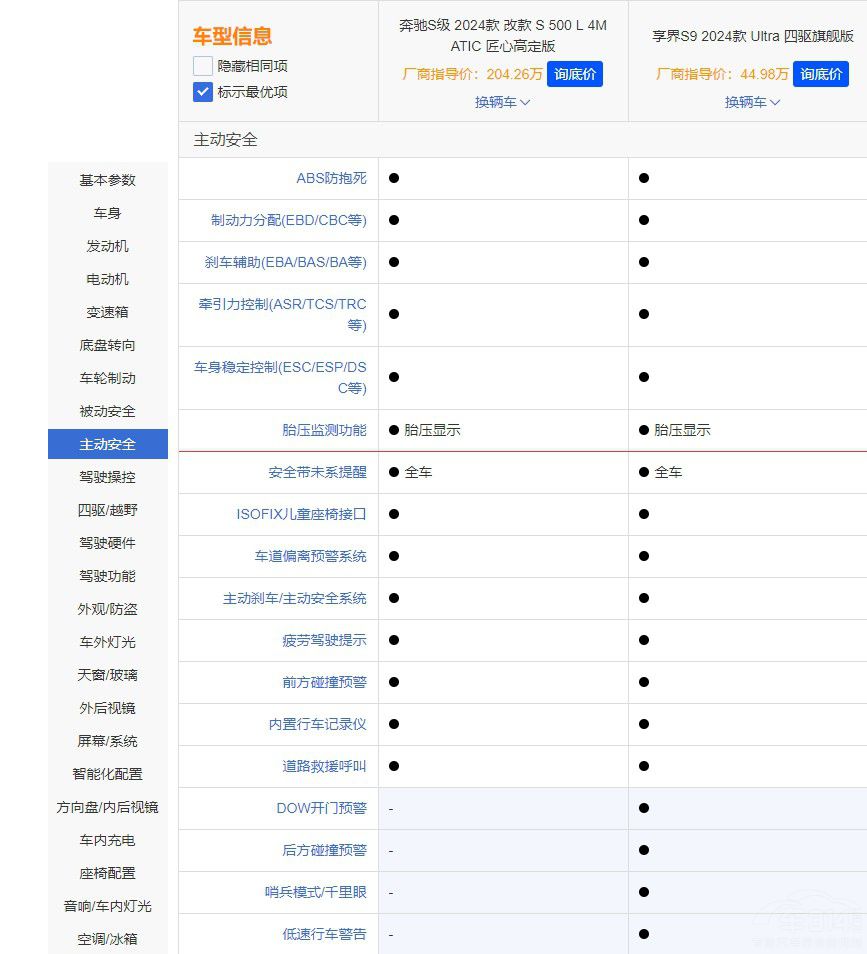Screen dimensions: 867x954
Task: Select 驾驶操控 from the sidebar
Action: [107, 477]
